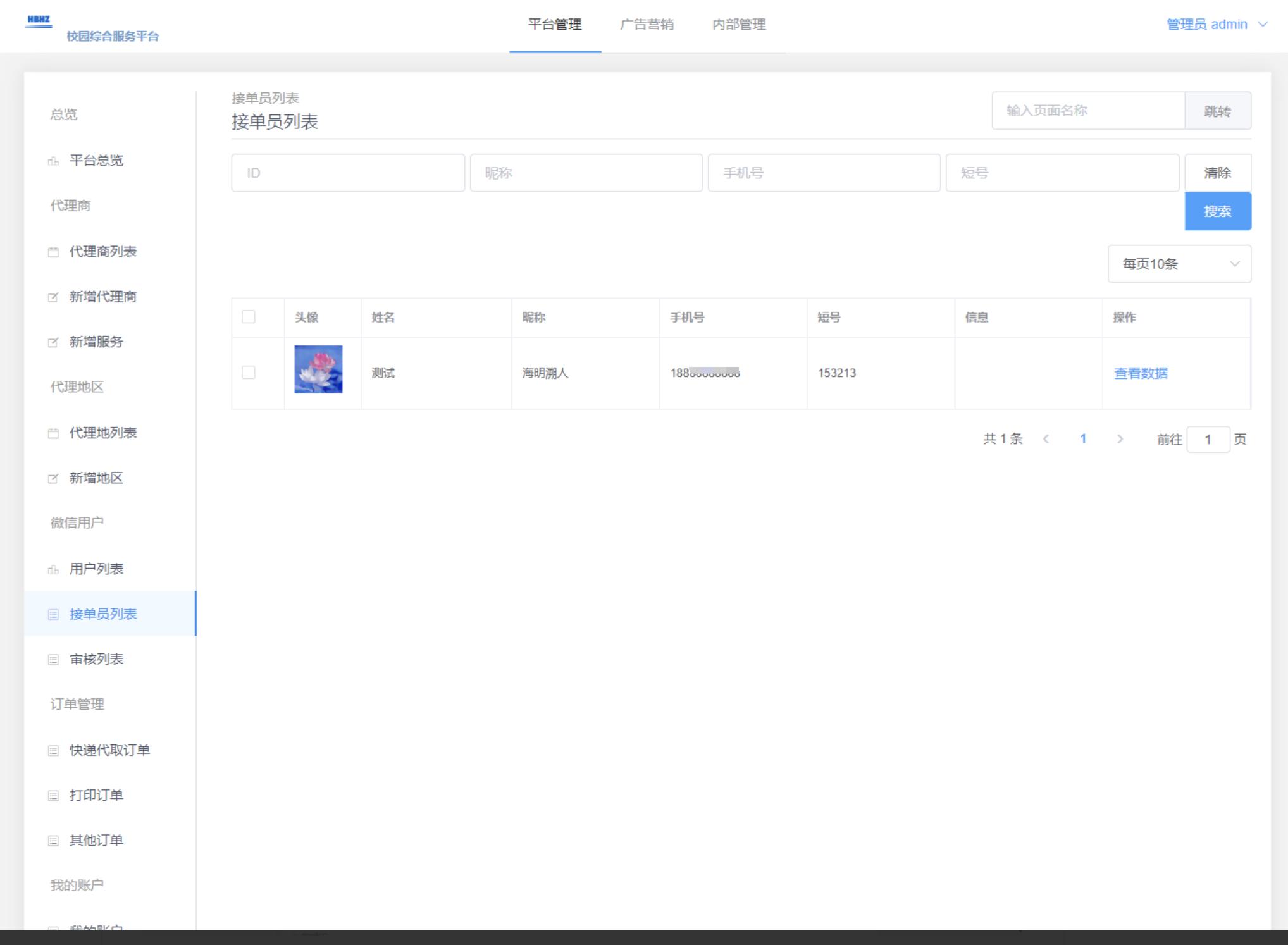Toggle the select-all checkbox in the table header
This screenshot has height=945, width=1288.
pyautogui.click(x=249, y=317)
